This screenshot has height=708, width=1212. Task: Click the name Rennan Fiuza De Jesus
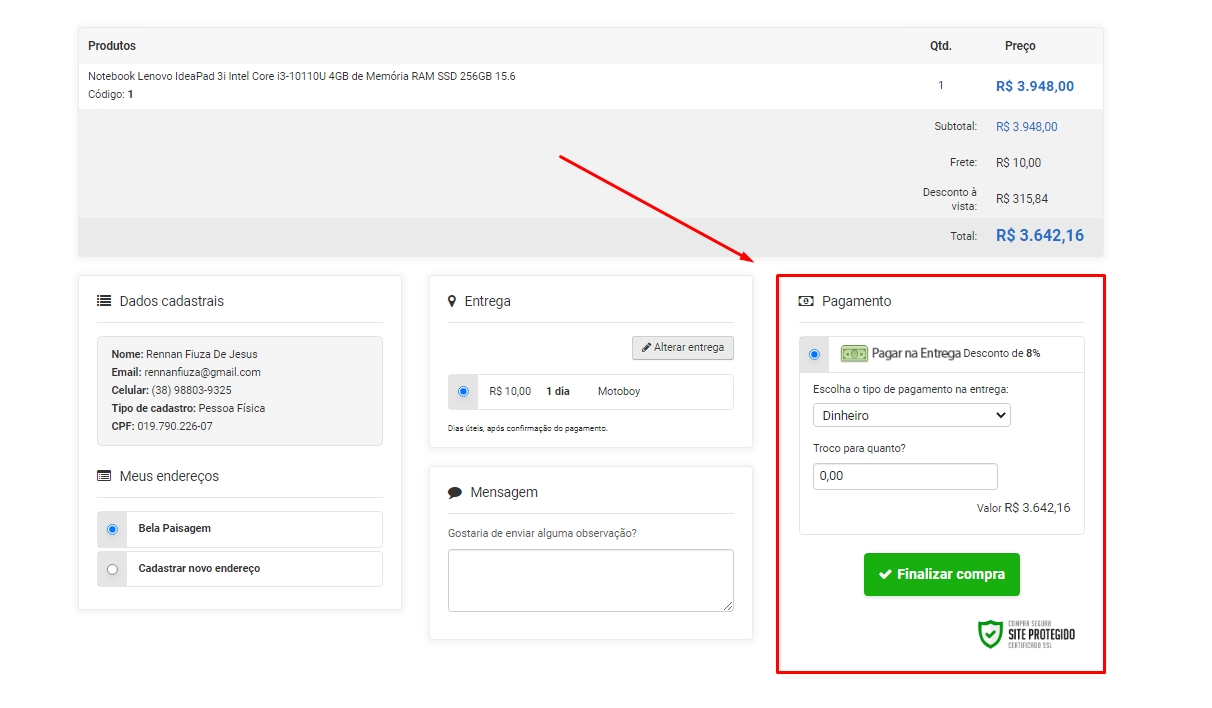[201, 354]
